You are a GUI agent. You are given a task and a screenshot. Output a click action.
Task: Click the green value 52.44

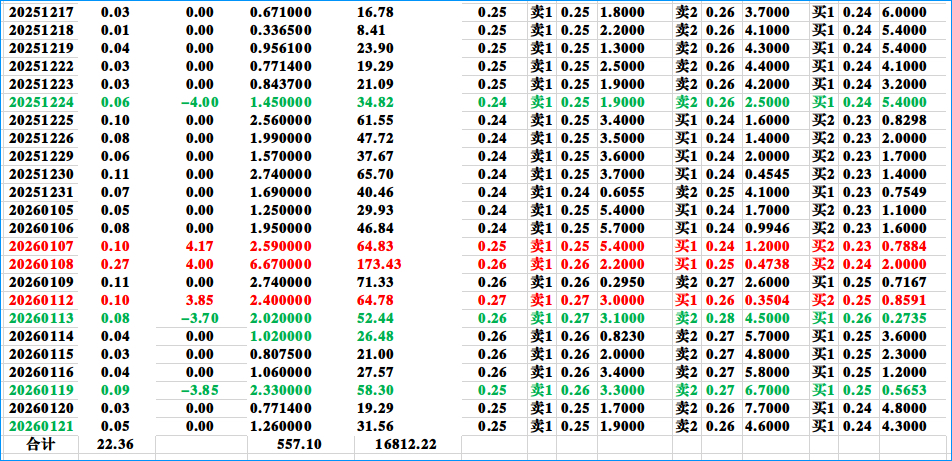[x=375, y=318]
